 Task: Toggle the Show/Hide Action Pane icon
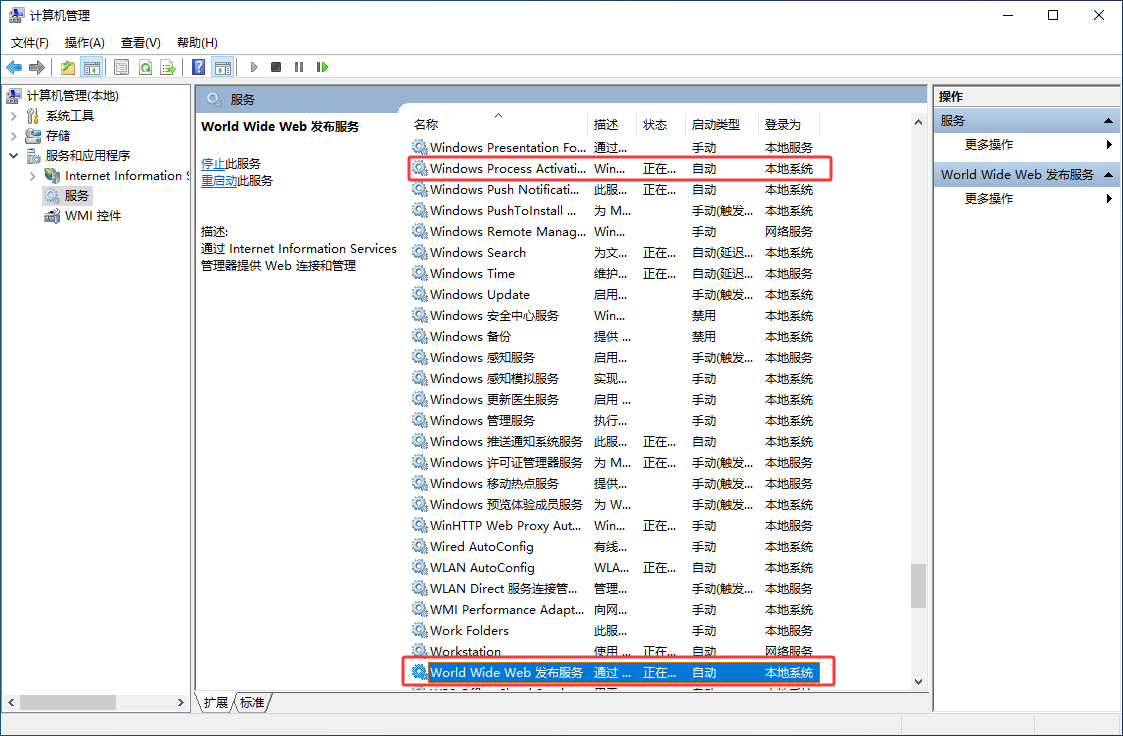coord(223,67)
